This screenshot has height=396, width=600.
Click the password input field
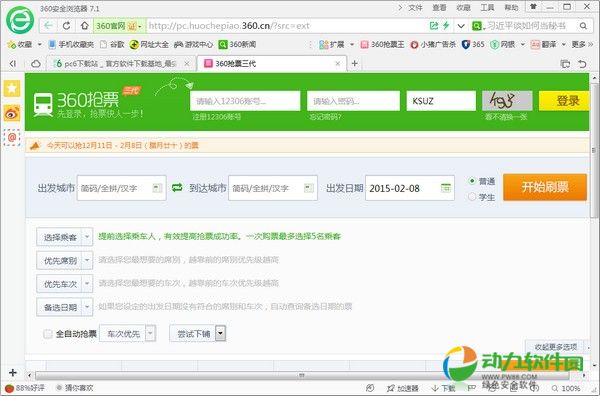click(353, 101)
